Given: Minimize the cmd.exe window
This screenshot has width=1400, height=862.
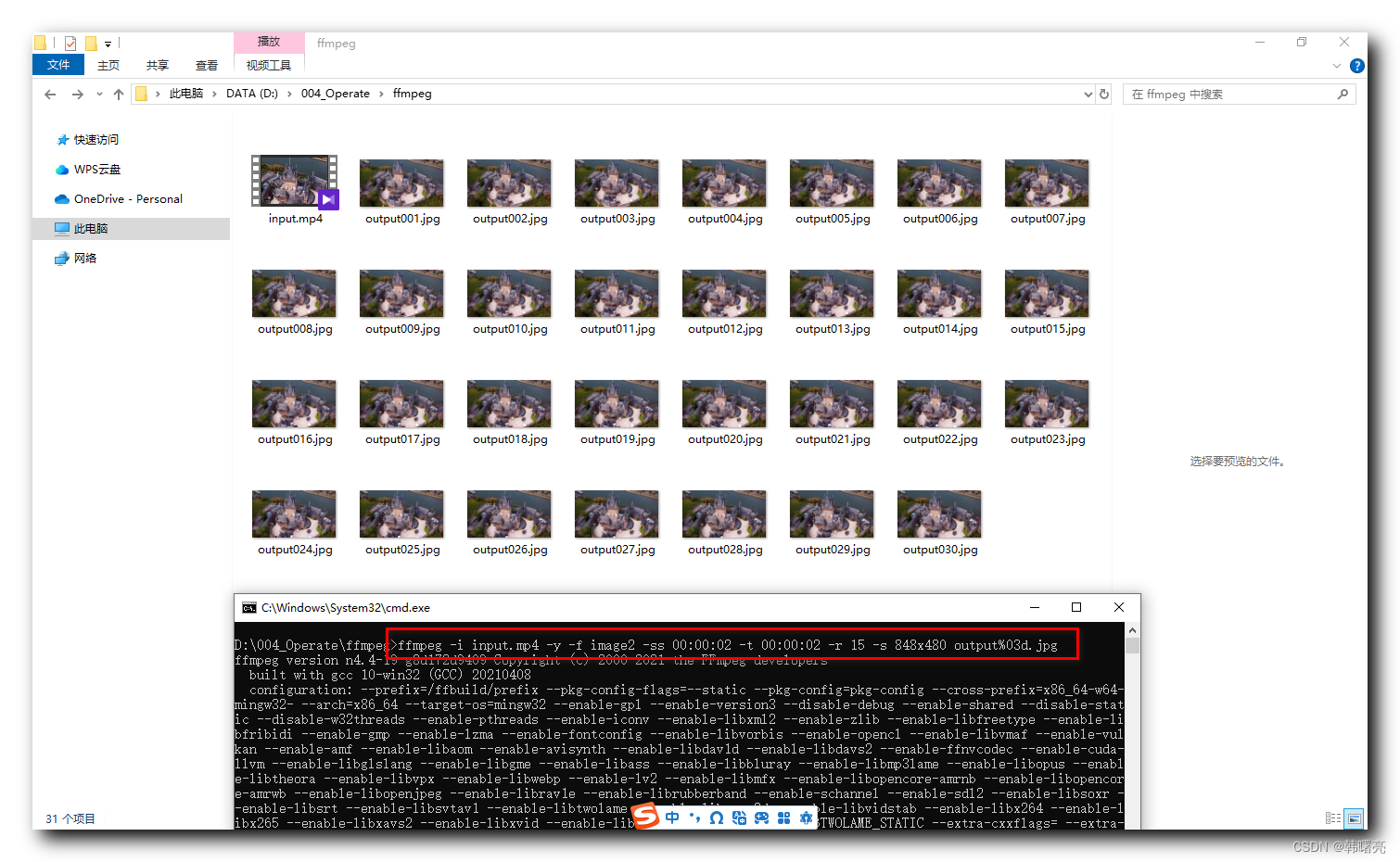Looking at the screenshot, I should (x=1034, y=607).
